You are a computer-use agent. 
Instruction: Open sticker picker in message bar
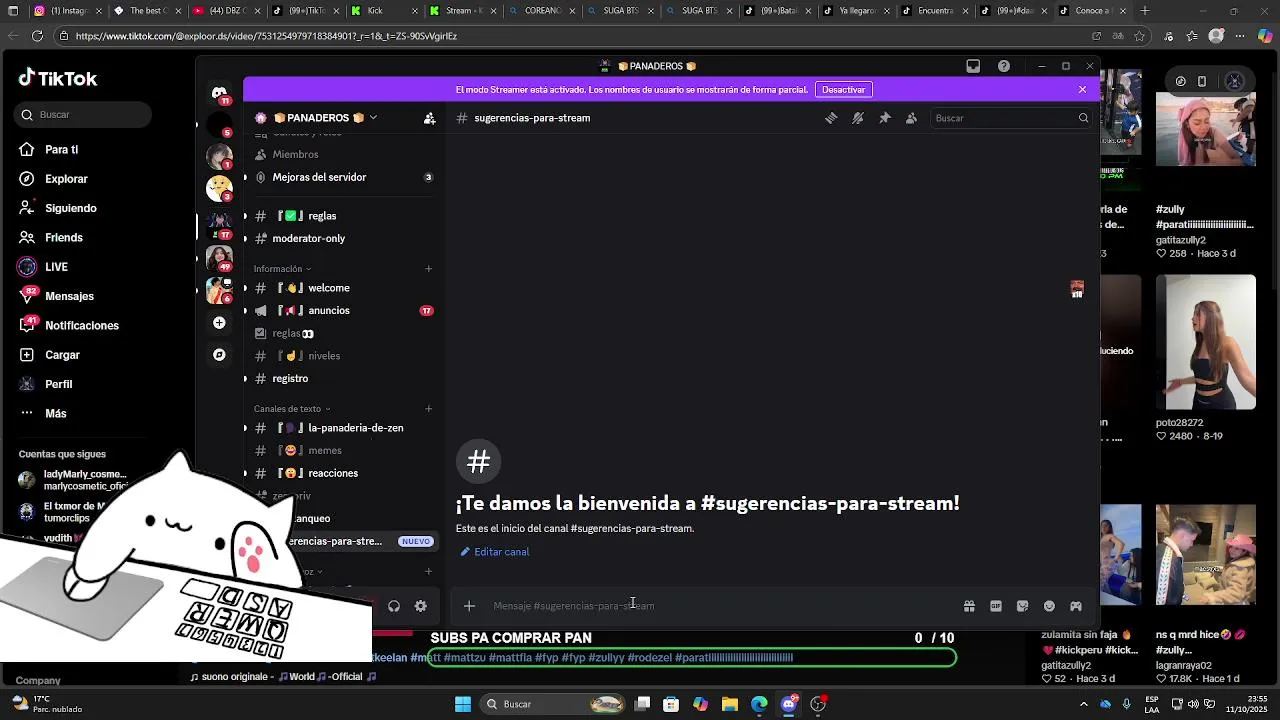tap(1022, 606)
